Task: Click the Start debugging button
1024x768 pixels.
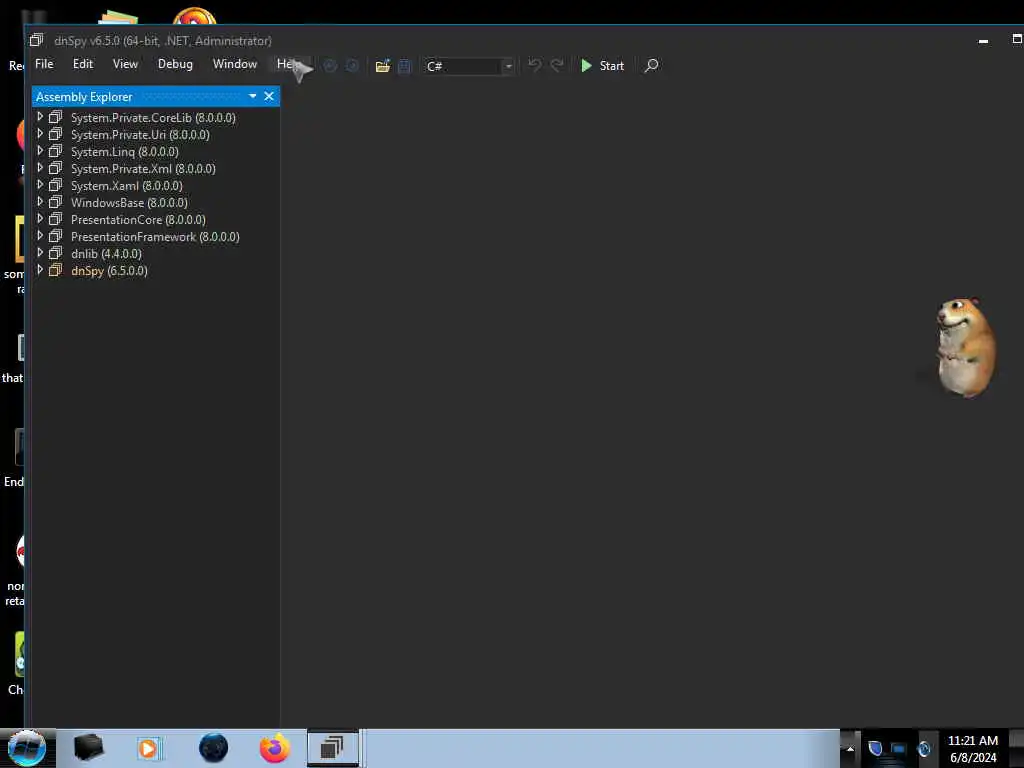Action: click(x=602, y=66)
